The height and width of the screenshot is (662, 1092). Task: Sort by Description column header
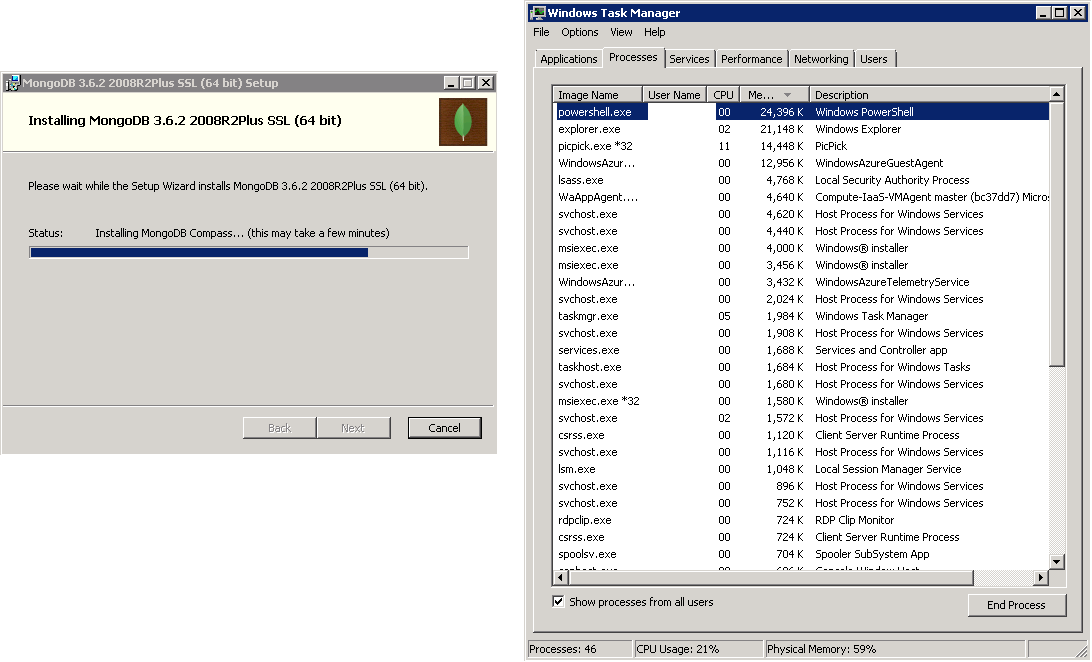point(929,95)
